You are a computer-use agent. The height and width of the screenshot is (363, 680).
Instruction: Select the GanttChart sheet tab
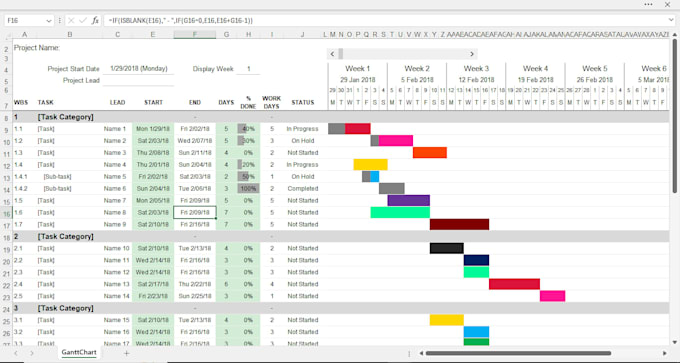[79, 353]
